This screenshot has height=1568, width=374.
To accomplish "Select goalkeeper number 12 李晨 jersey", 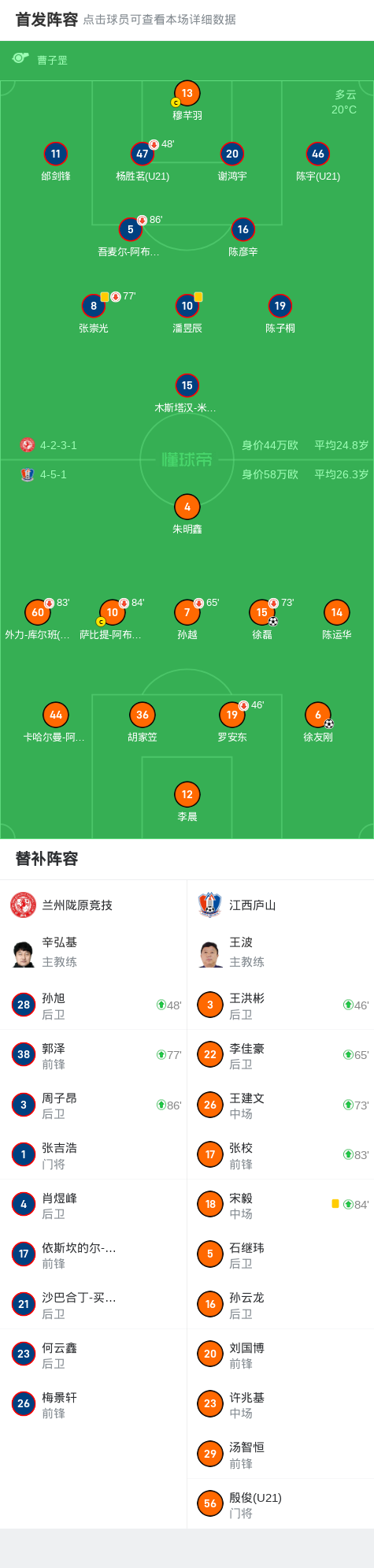I will coord(187,794).
